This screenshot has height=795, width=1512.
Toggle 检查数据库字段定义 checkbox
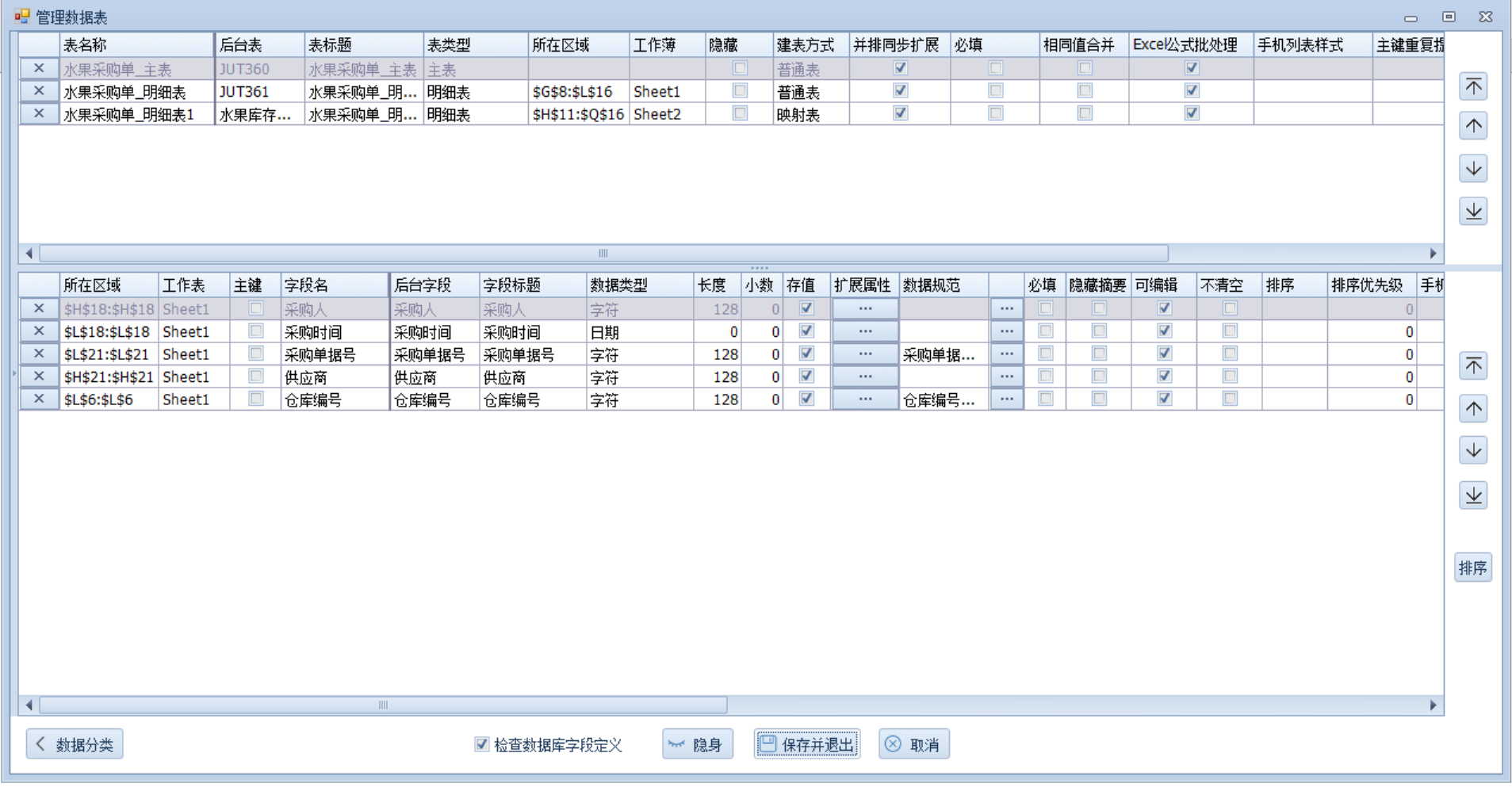pyautogui.click(x=481, y=744)
